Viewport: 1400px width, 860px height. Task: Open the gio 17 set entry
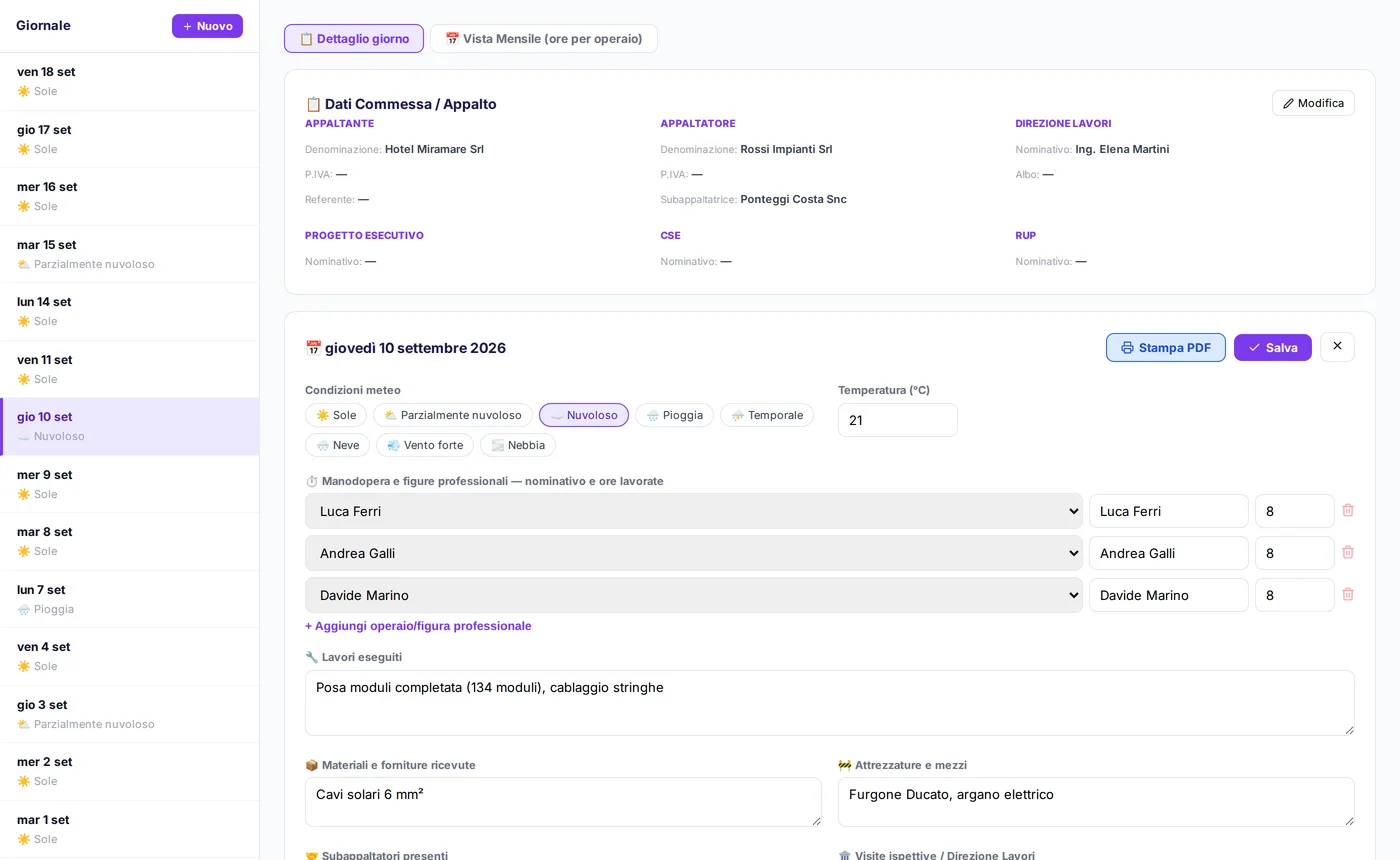129,139
